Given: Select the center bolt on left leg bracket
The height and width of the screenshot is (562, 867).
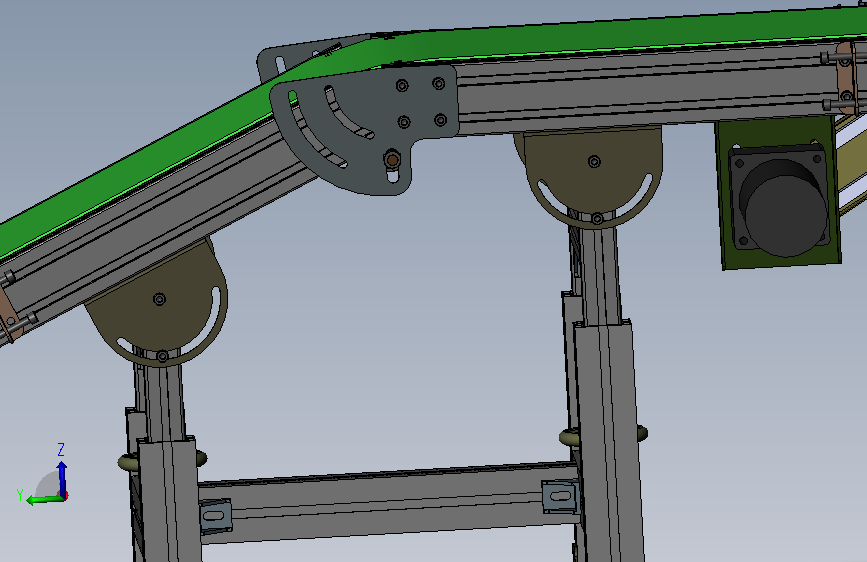Looking at the screenshot, I should (159, 299).
